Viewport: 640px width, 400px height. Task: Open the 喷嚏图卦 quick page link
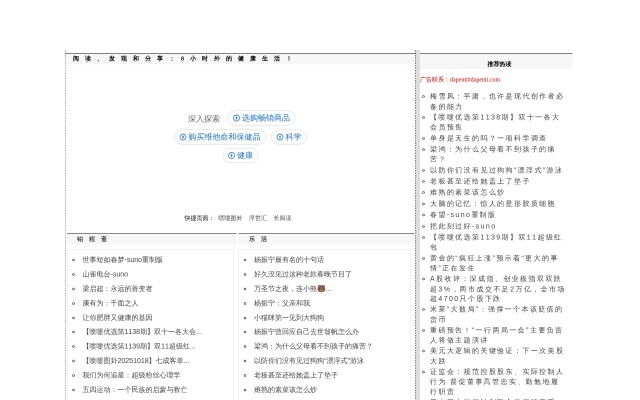click(x=230, y=217)
